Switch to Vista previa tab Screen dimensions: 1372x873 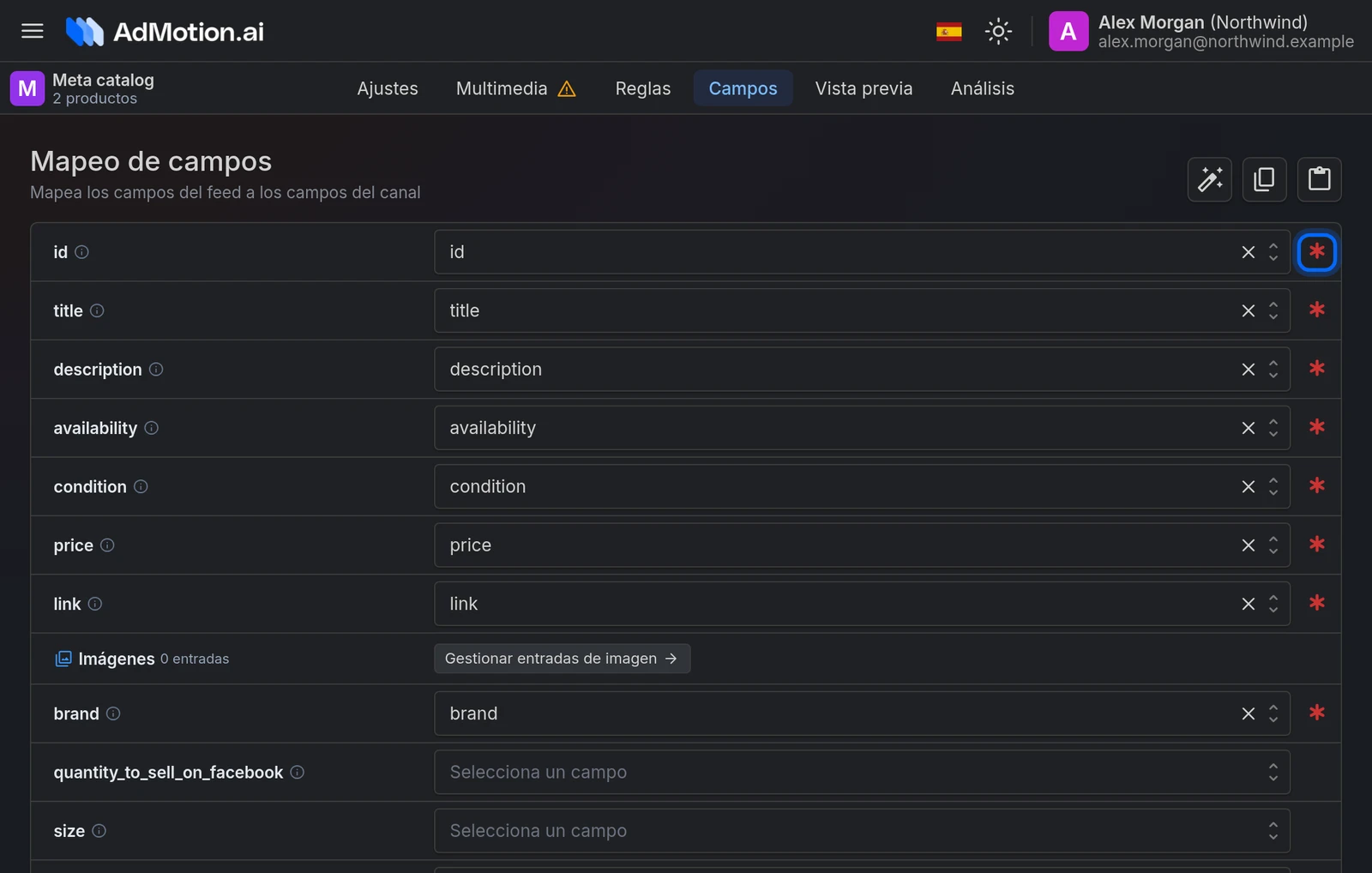pyautogui.click(x=864, y=88)
